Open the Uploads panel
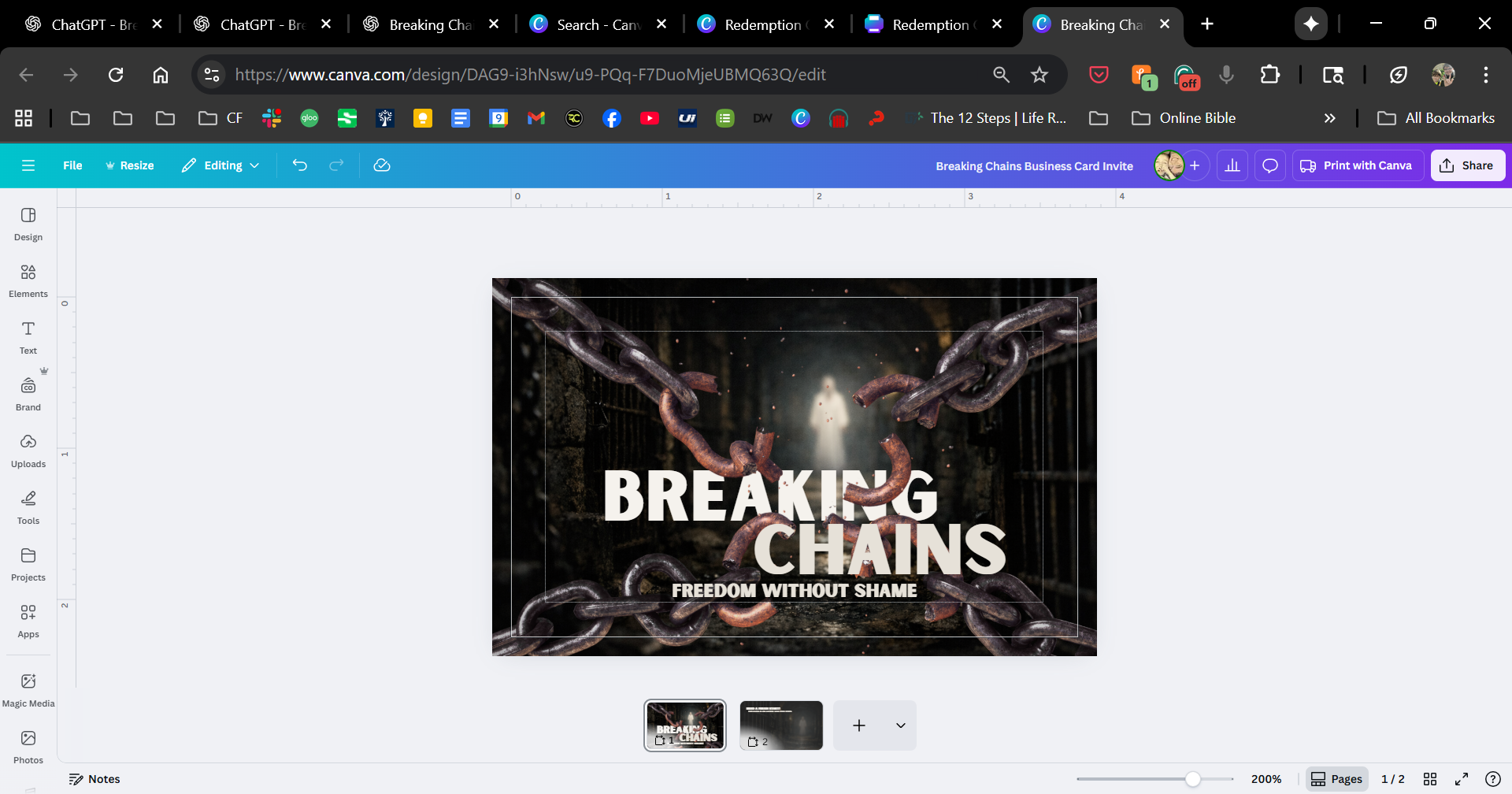The width and height of the screenshot is (1512, 794). pyautogui.click(x=28, y=451)
